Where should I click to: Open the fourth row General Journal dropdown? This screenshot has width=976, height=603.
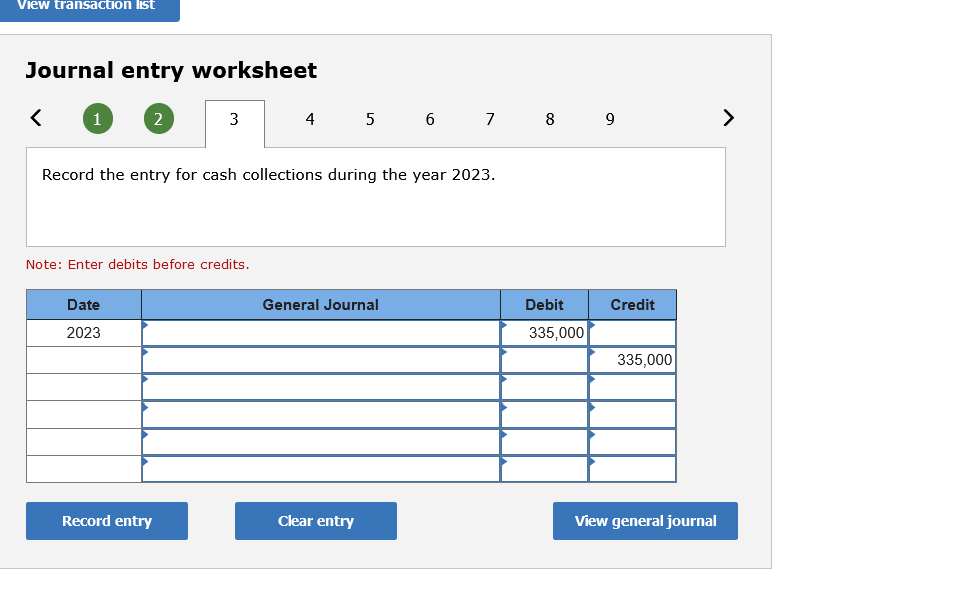(320, 413)
